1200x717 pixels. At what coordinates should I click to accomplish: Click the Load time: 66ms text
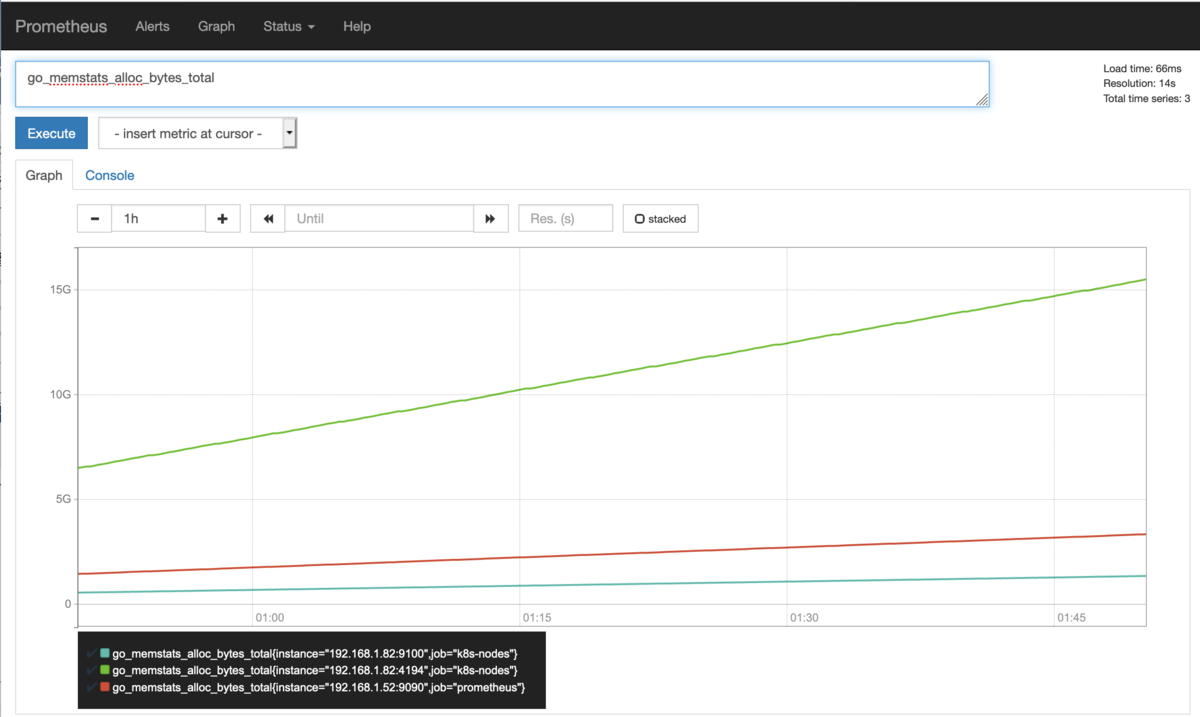tap(1142, 68)
